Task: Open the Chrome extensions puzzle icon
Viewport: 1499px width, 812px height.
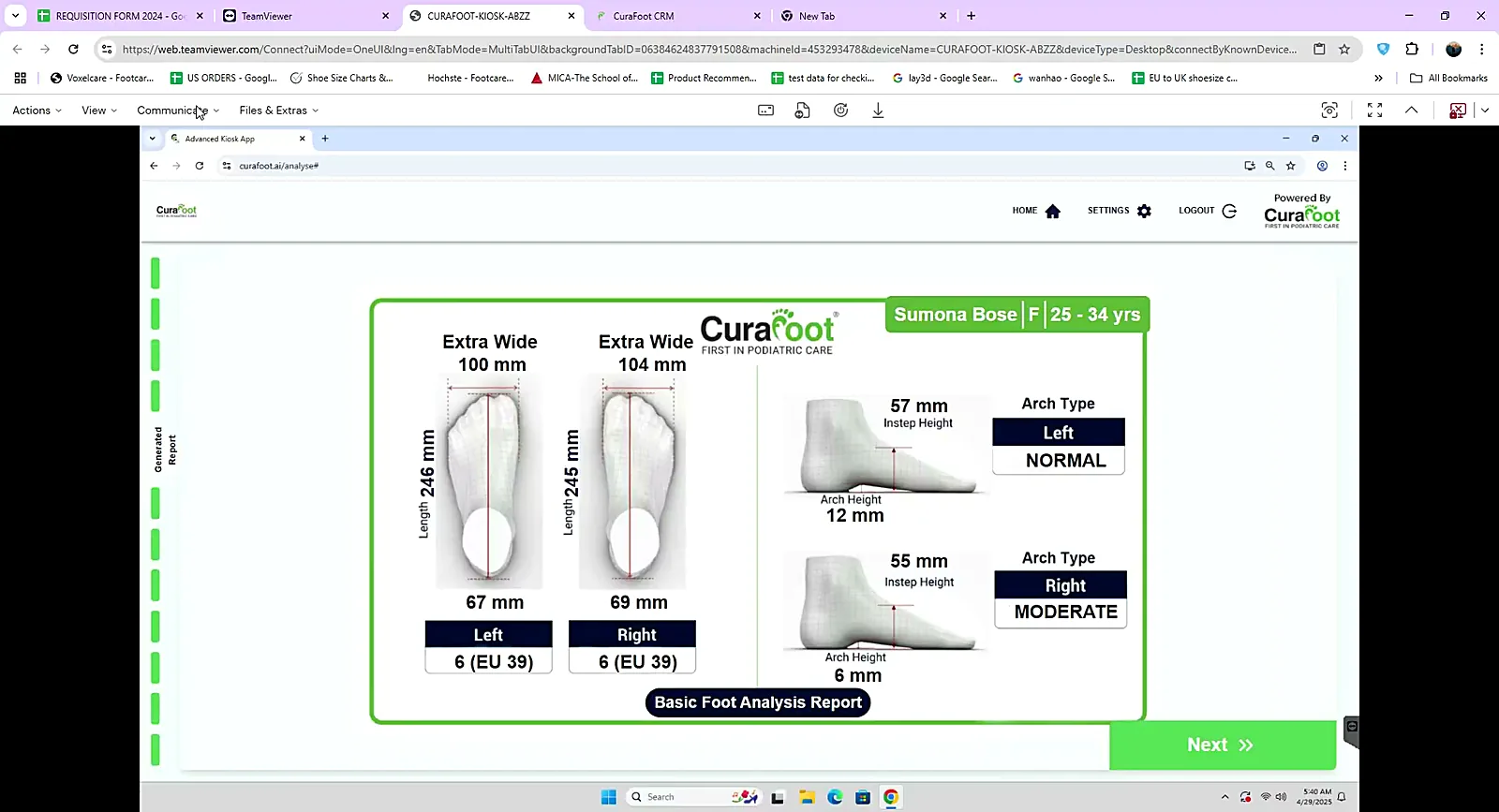Action: [x=1412, y=50]
